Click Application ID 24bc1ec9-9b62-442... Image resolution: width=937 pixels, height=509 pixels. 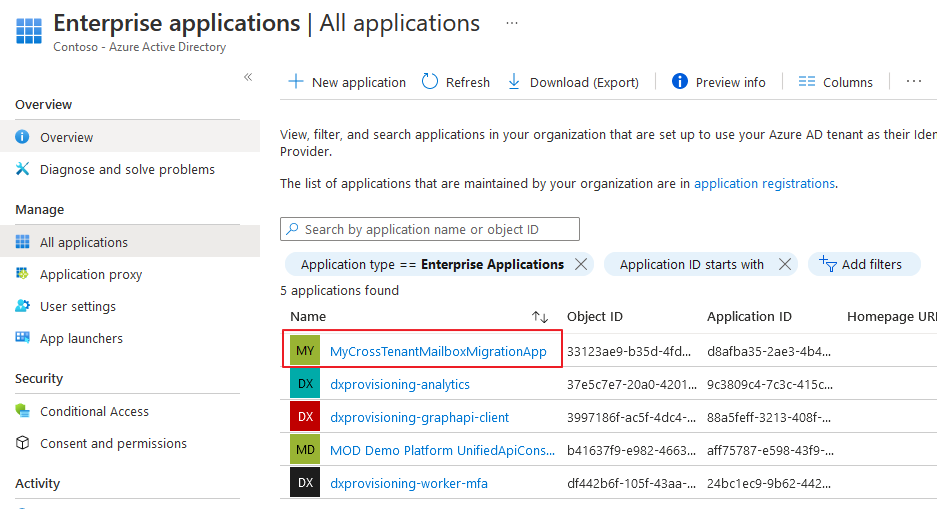click(769, 483)
